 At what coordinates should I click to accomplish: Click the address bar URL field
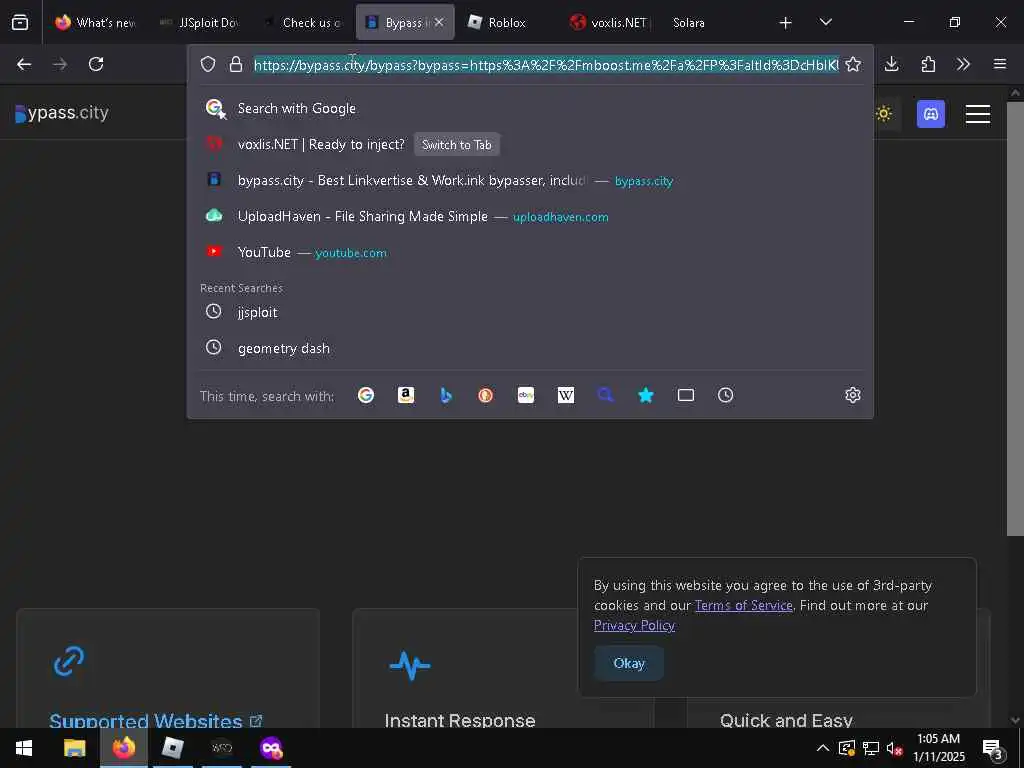pos(546,65)
